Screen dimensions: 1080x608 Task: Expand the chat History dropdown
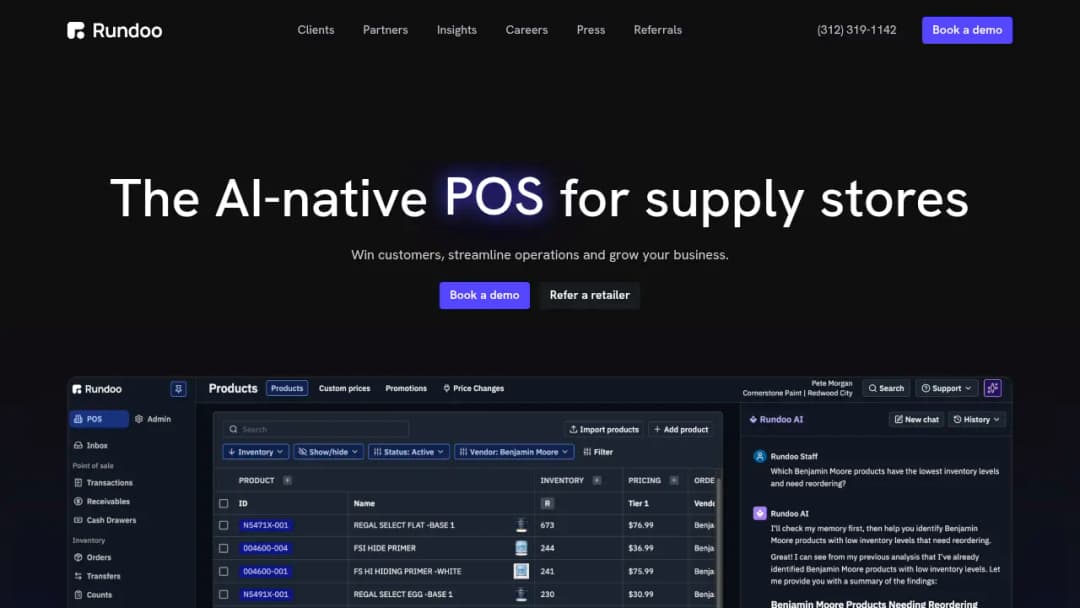[x=977, y=419]
